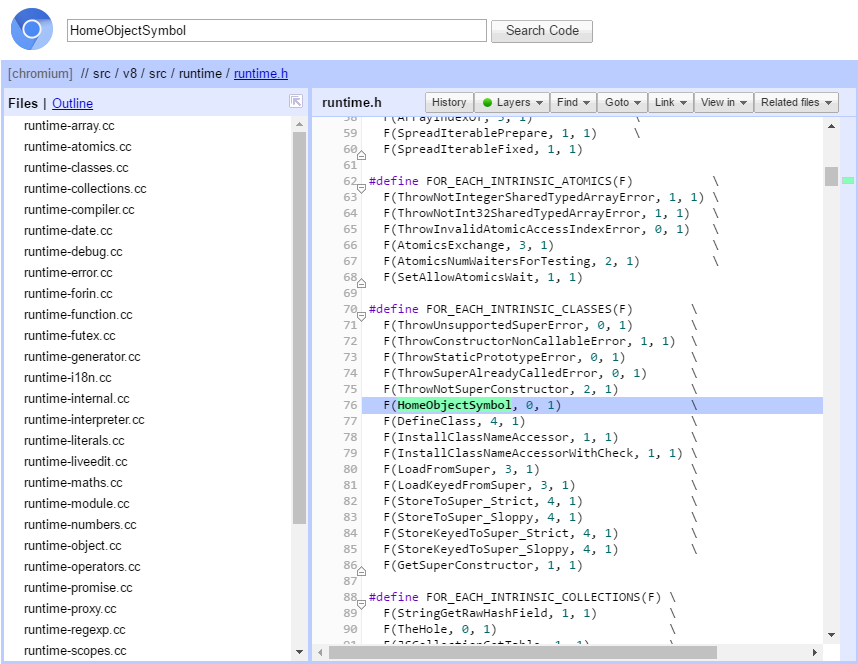Fold the FOR_EACH_INTRINSIC_COLLECTIONS block at line 88
Image resolution: width=858 pixels, height=664 pixels.
(361, 602)
